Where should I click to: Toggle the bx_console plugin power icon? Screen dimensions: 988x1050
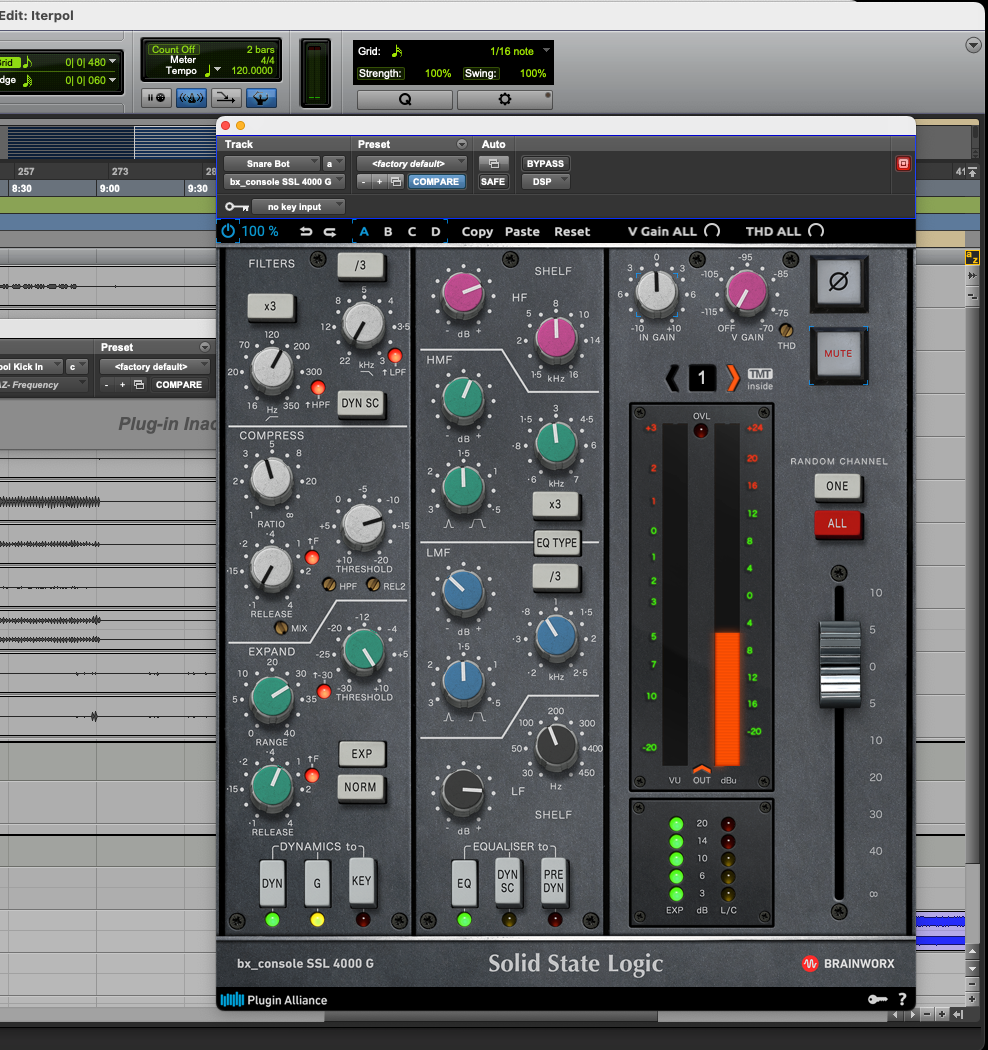(x=228, y=231)
